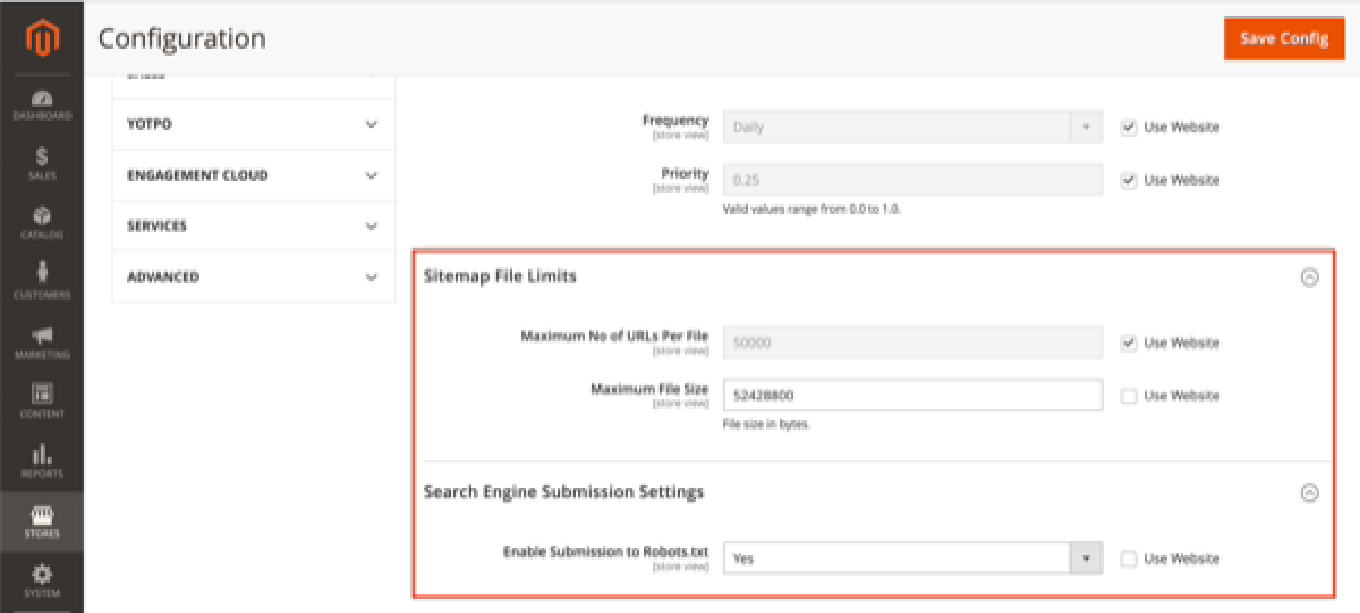Uncheck Use Website for Frequency
The height and width of the screenshot is (613, 1360).
click(x=1129, y=127)
